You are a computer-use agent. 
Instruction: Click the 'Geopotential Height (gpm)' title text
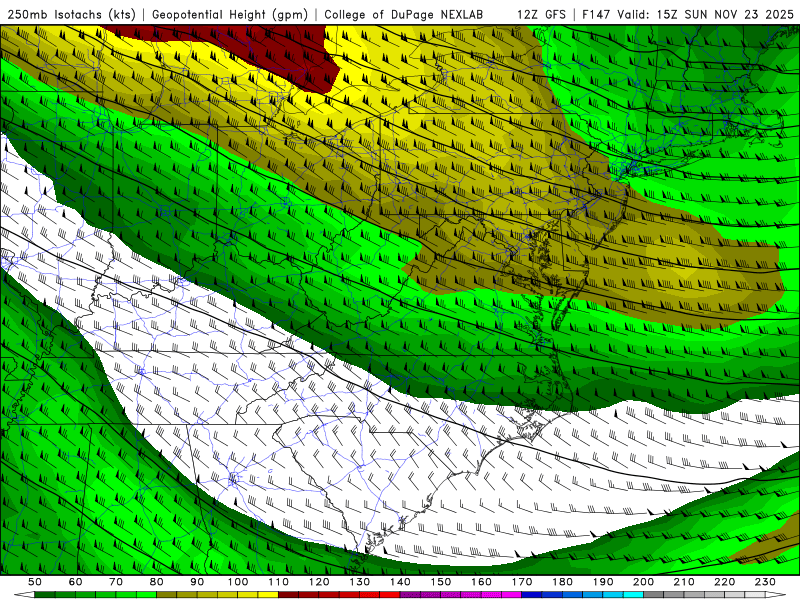tap(230, 14)
